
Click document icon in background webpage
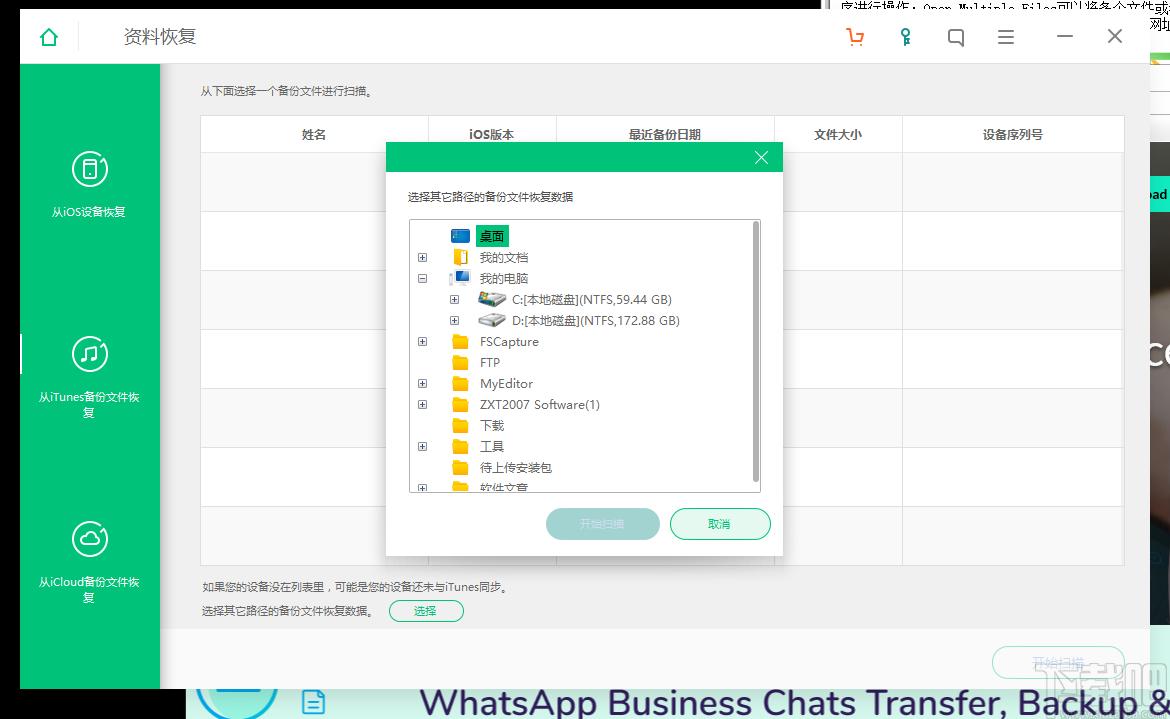(x=313, y=702)
